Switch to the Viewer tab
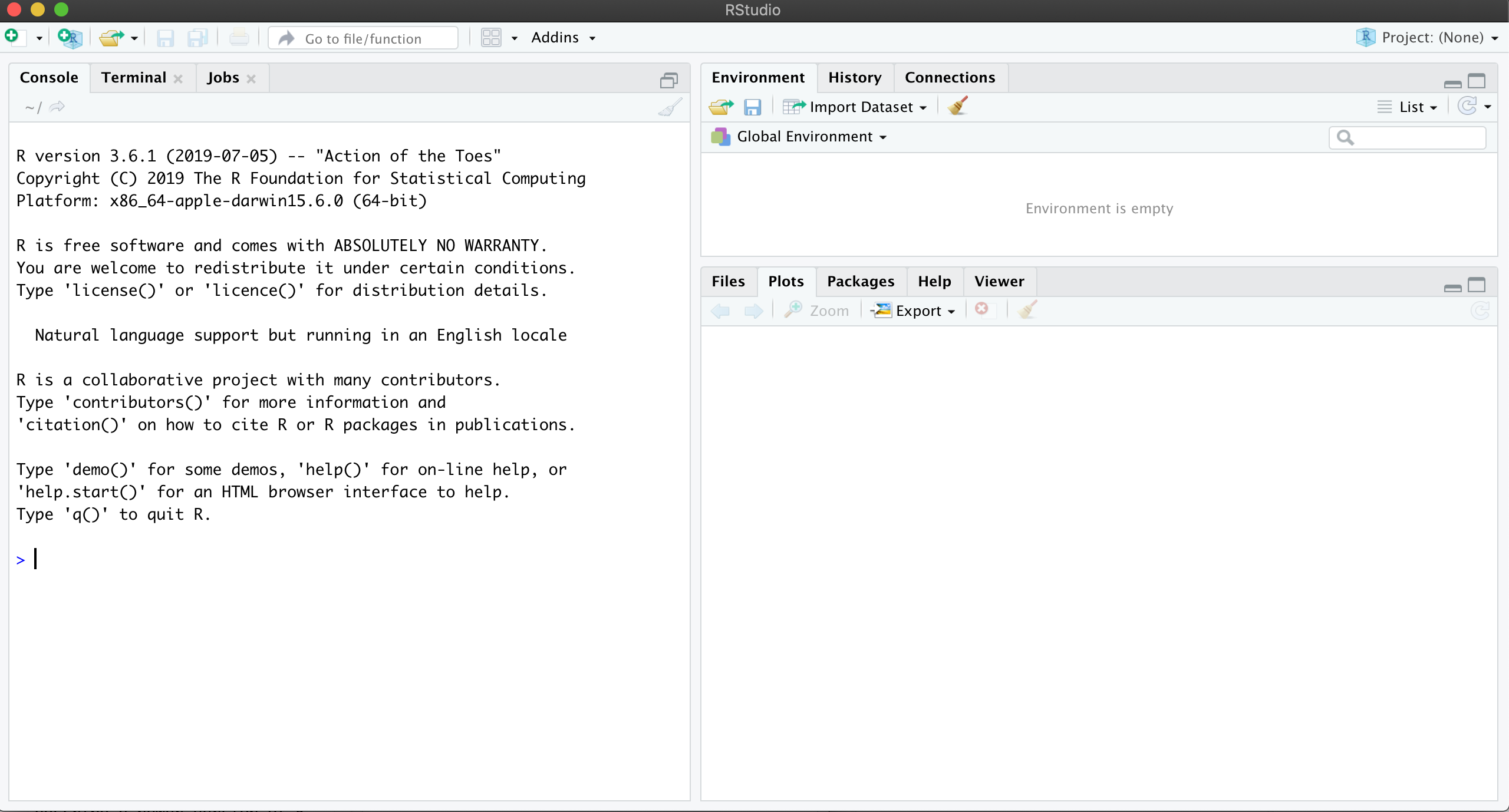This screenshot has height=812, width=1509. coord(999,281)
